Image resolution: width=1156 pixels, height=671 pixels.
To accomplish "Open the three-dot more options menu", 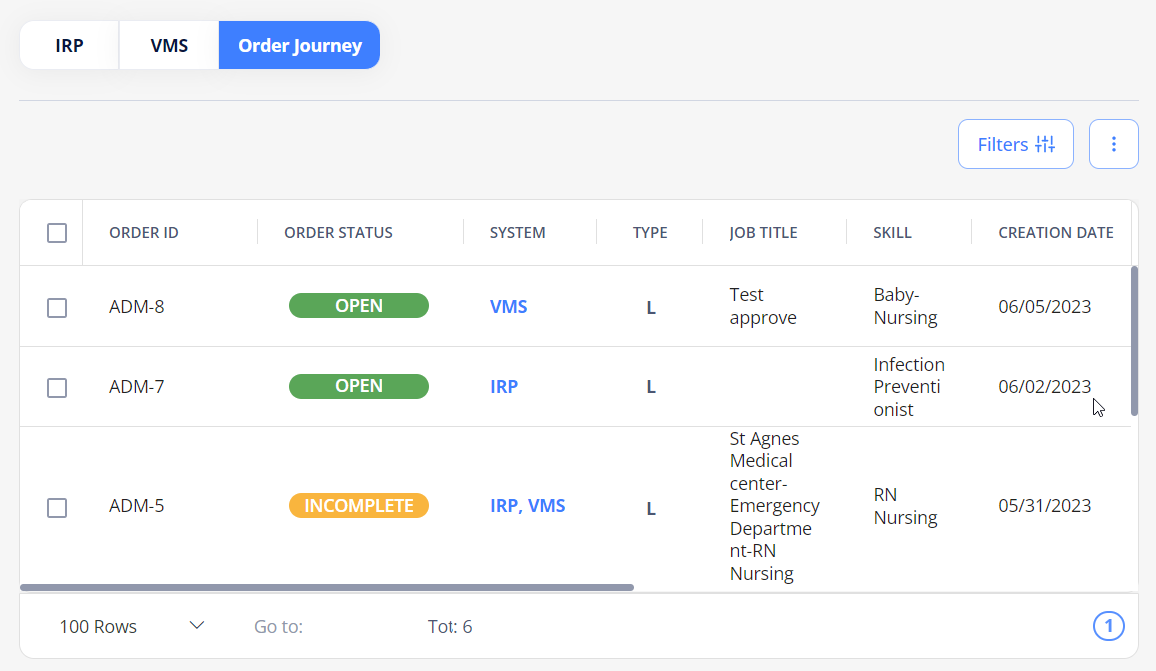I will click(x=1113, y=145).
